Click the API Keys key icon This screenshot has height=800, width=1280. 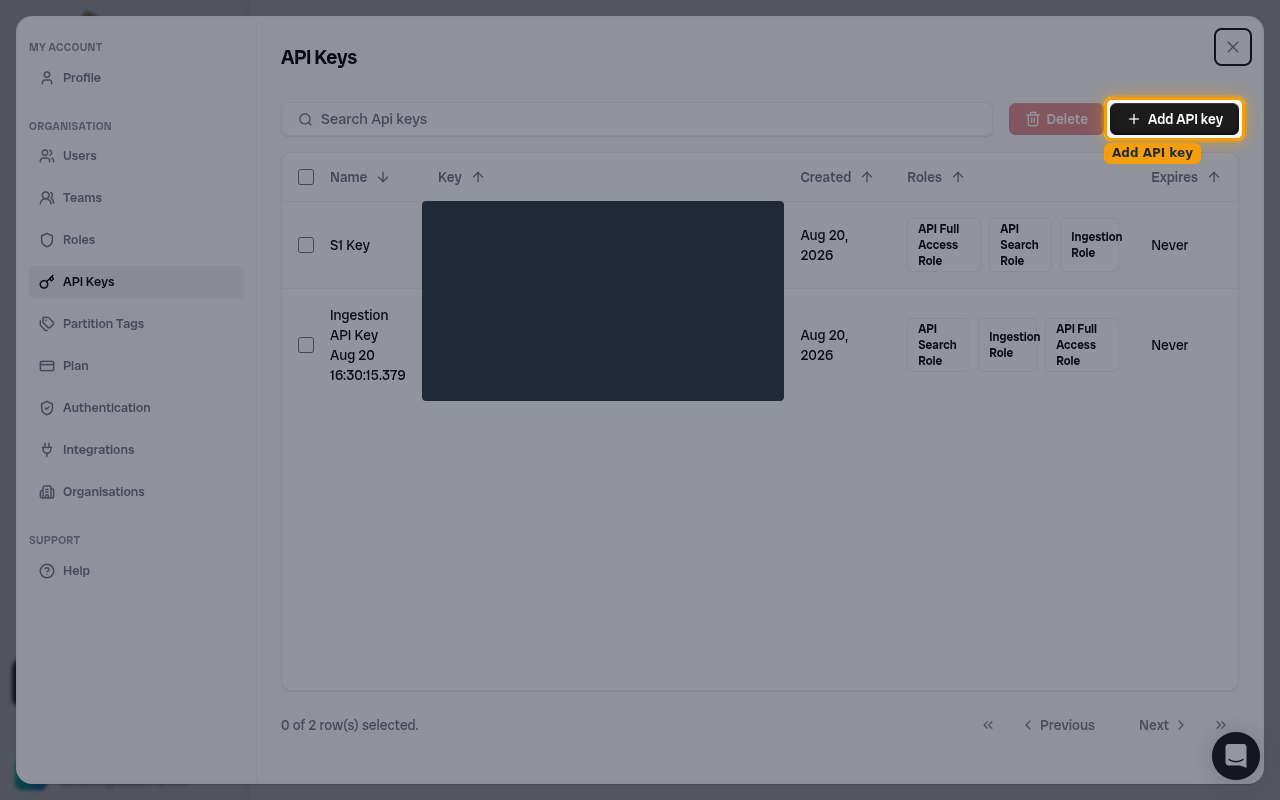pyautogui.click(x=47, y=282)
